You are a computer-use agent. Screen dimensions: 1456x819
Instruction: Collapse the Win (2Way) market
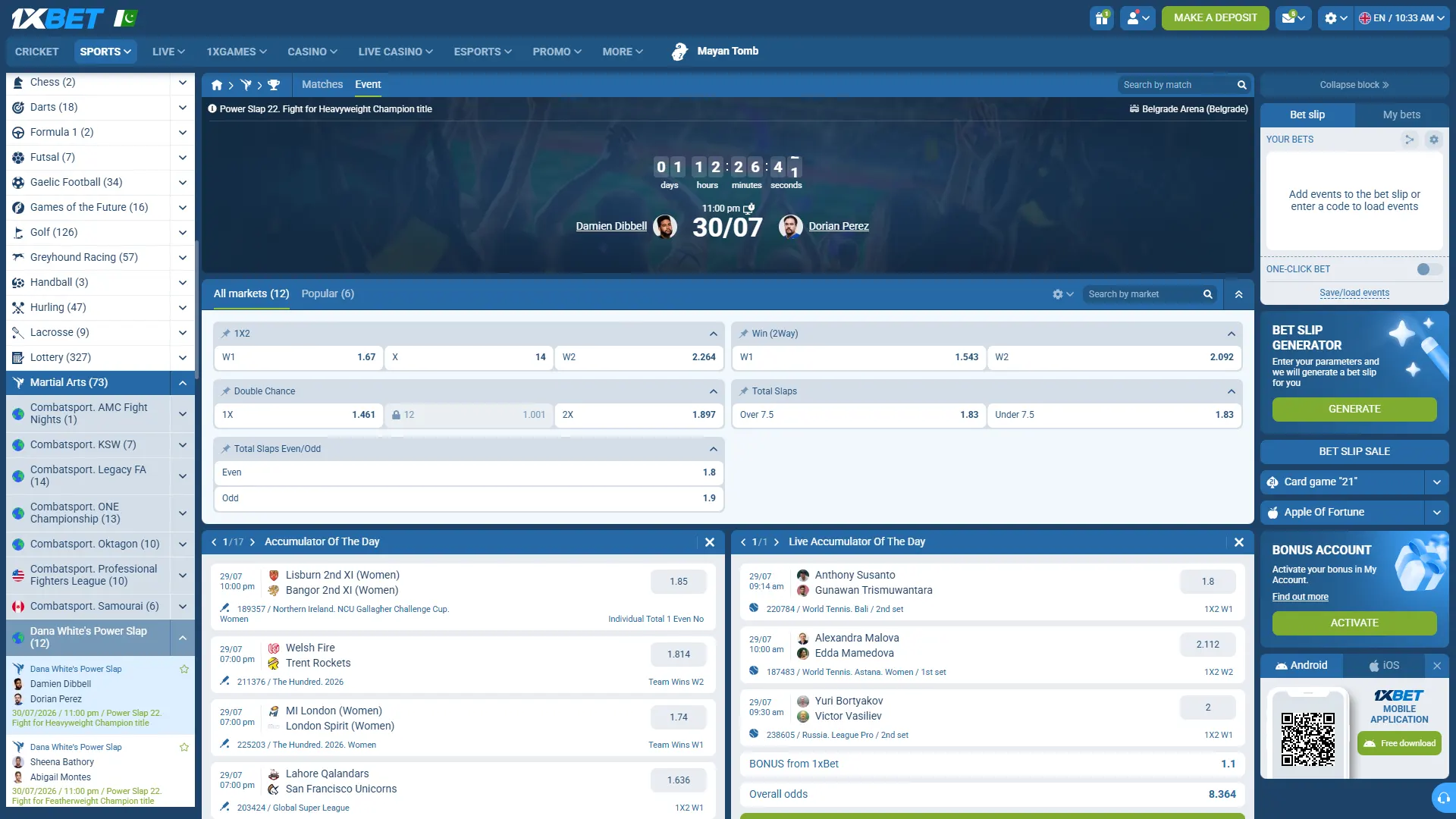click(x=1231, y=334)
